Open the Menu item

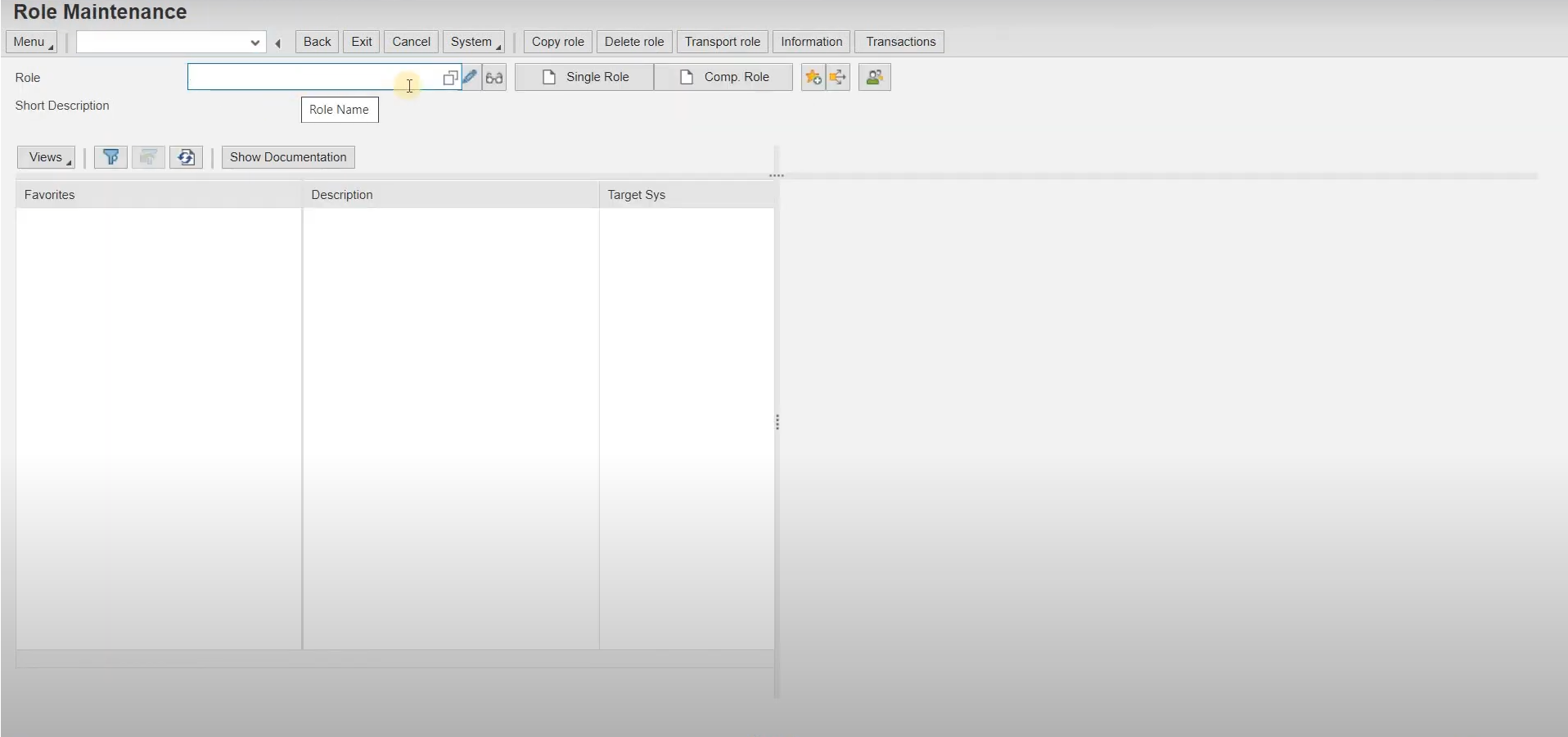pyautogui.click(x=30, y=42)
